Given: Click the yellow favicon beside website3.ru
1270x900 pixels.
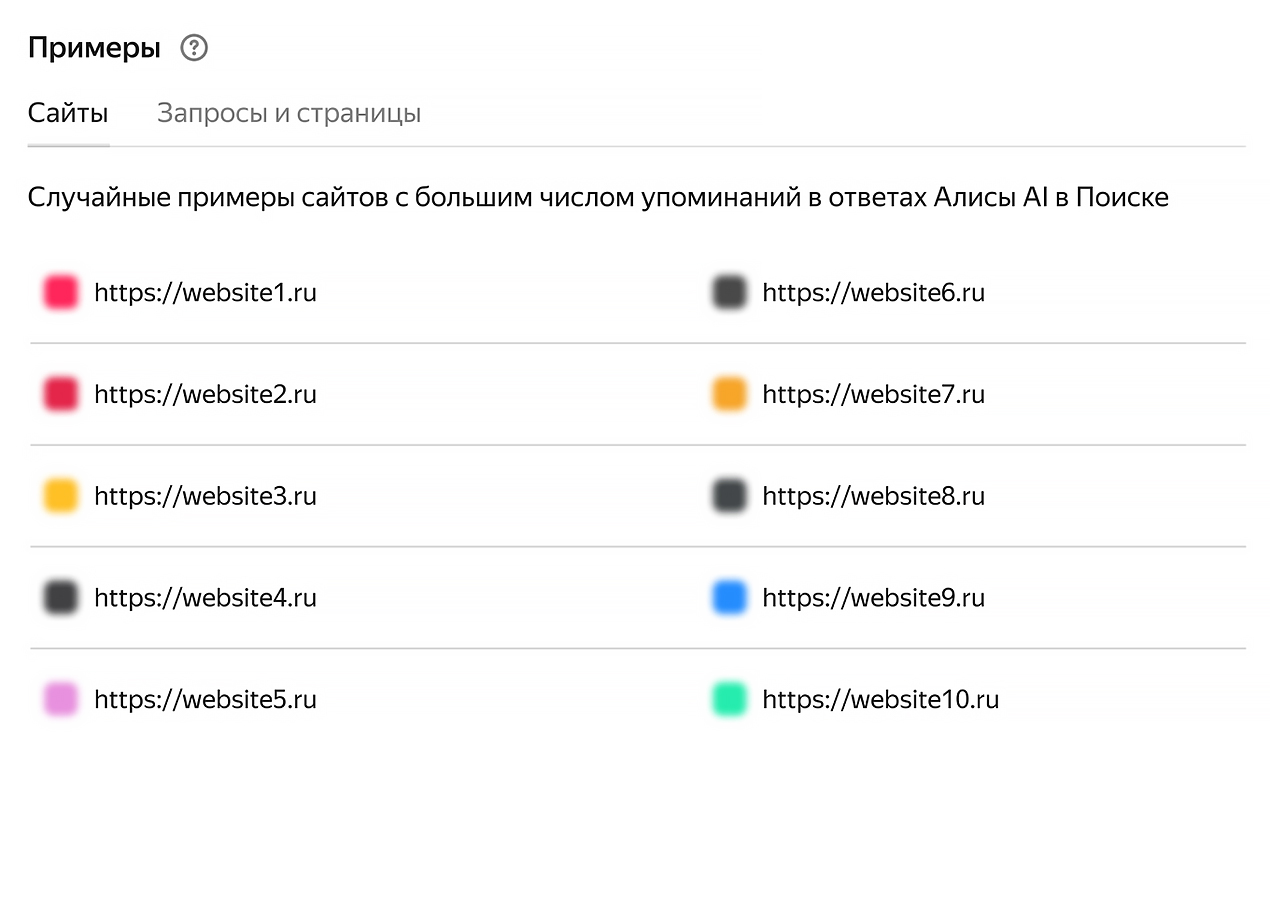Looking at the screenshot, I should (61, 496).
